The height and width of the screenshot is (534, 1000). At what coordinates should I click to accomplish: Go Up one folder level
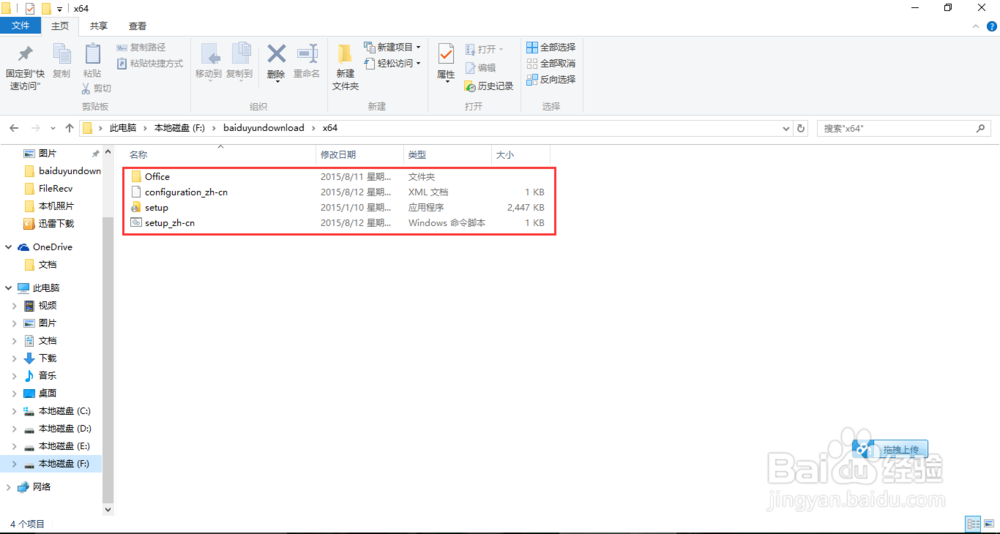tap(69, 128)
